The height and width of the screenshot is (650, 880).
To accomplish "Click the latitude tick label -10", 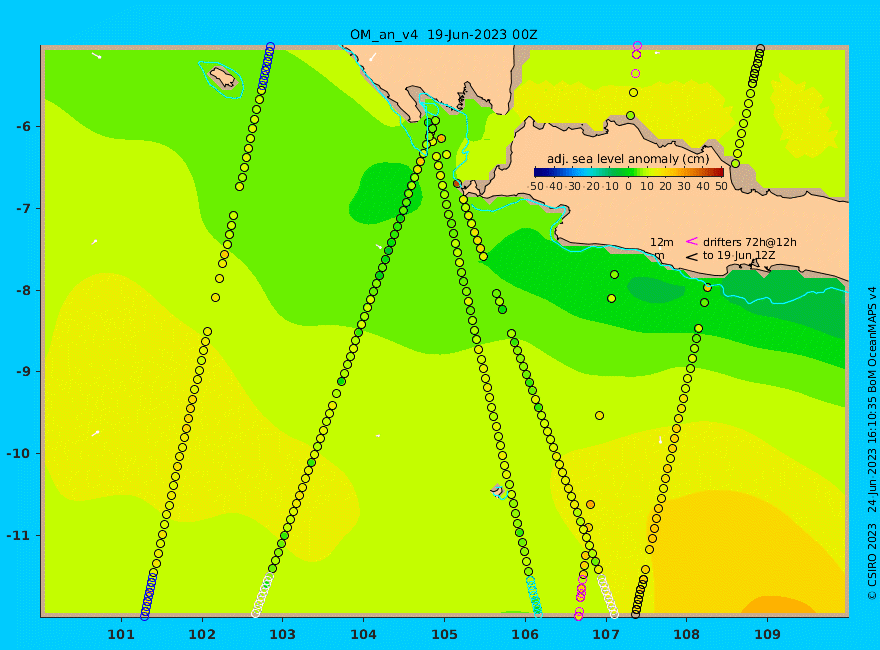I will (19, 454).
